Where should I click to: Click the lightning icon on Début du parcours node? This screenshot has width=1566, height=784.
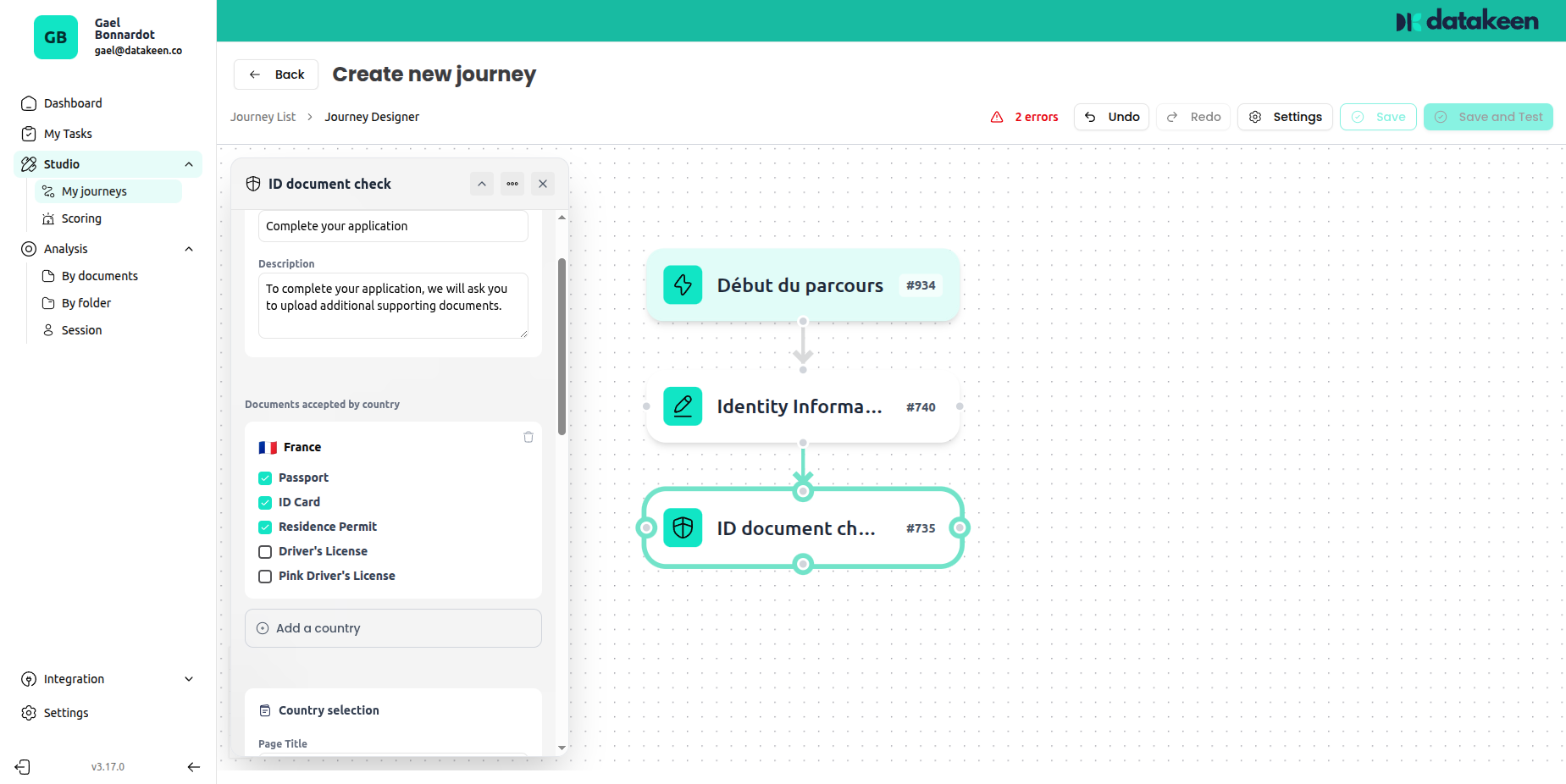coord(683,285)
